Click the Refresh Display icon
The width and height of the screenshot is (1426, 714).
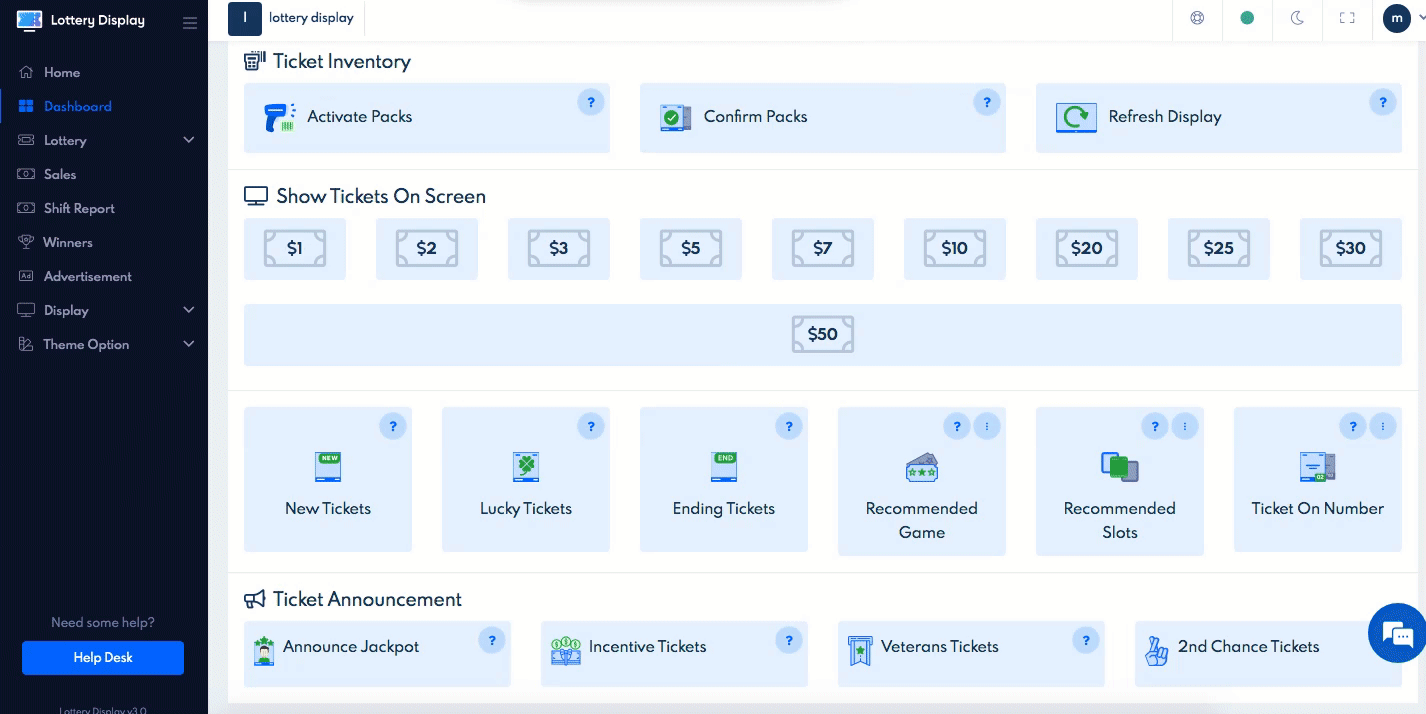pyautogui.click(x=1076, y=117)
